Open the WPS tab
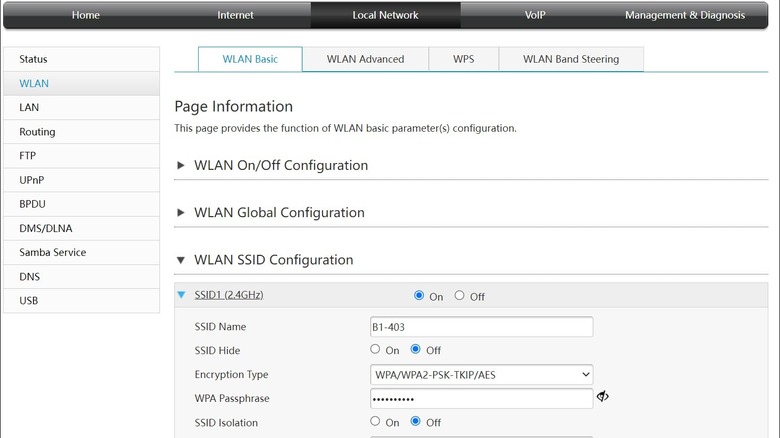 tap(463, 59)
